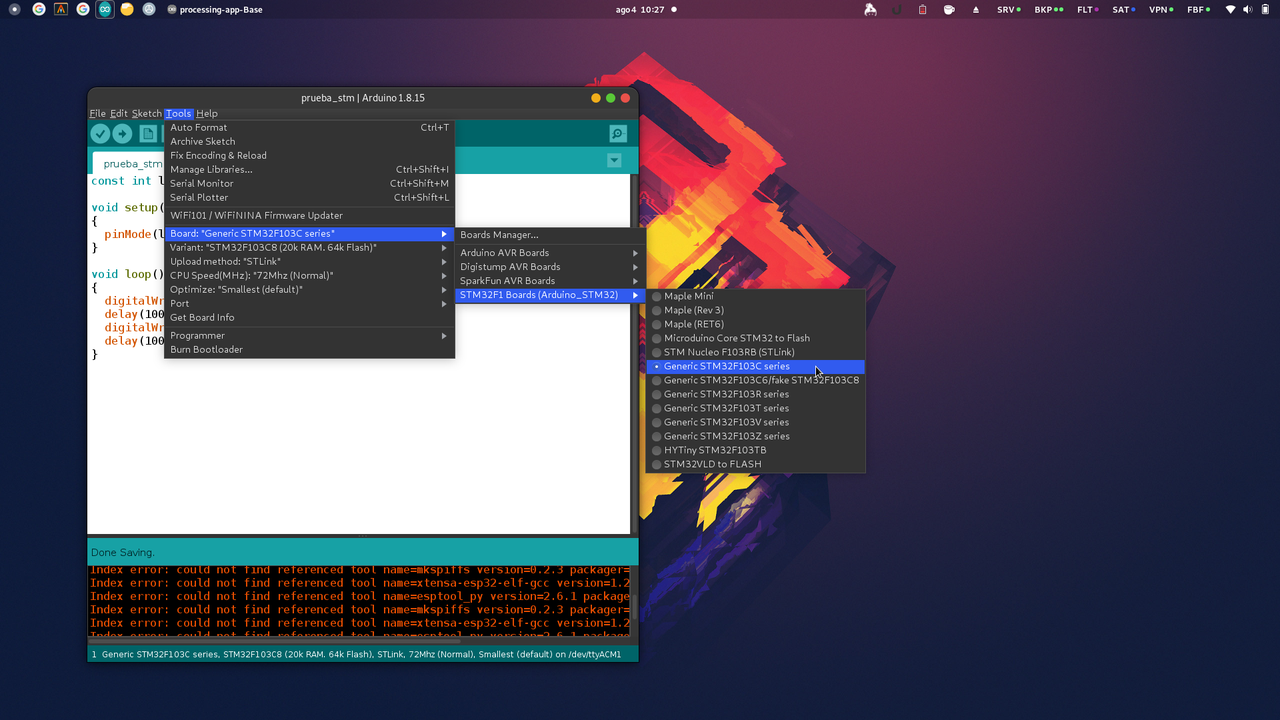Select Generic STM32F103C series board

pos(756,366)
